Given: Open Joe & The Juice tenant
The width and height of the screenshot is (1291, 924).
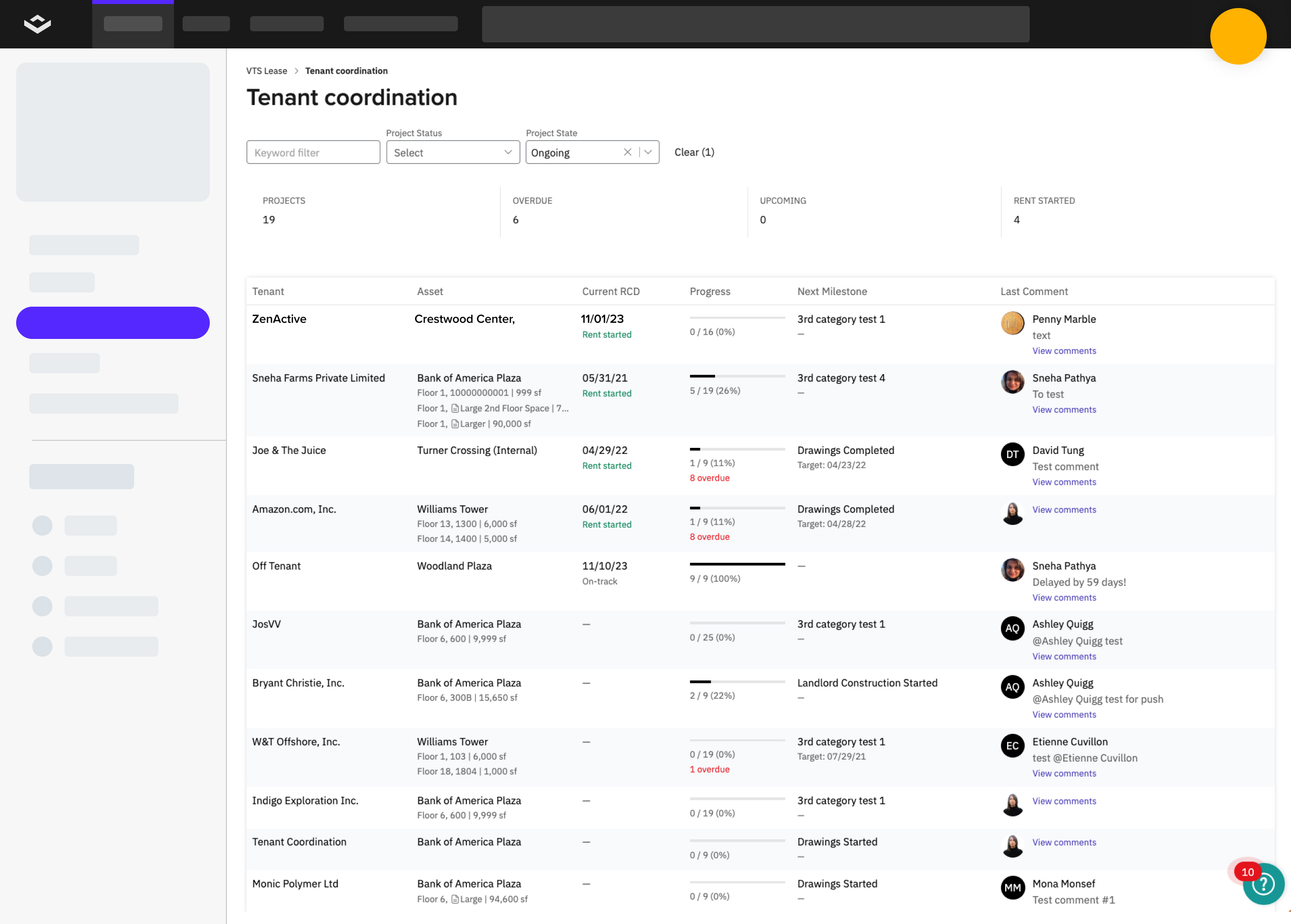Looking at the screenshot, I should pos(289,450).
